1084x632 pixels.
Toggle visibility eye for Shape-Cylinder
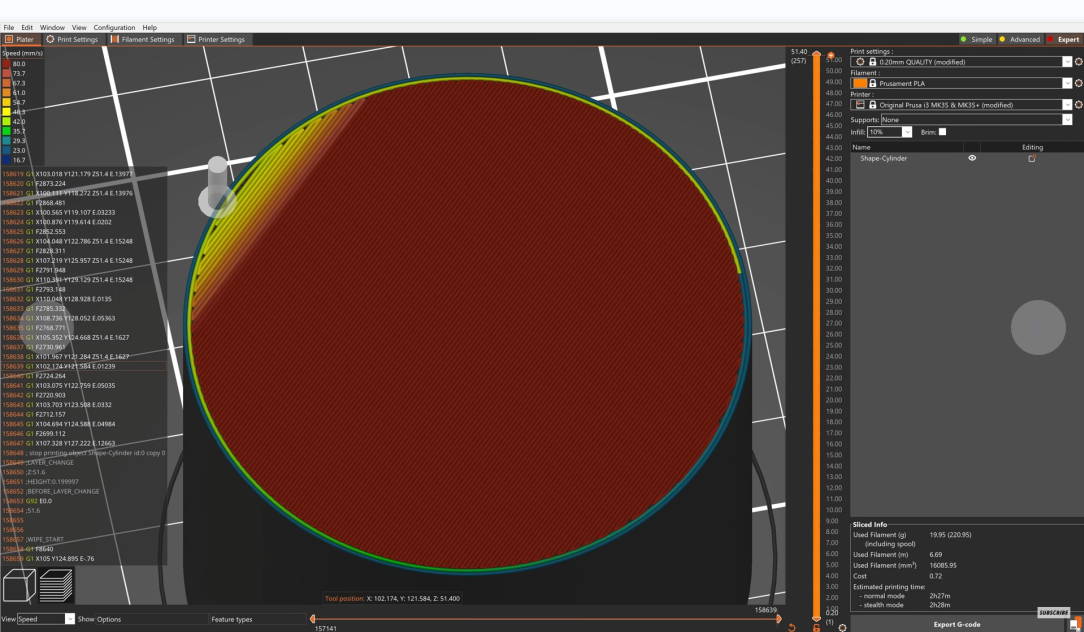pyautogui.click(x=972, y=158)
